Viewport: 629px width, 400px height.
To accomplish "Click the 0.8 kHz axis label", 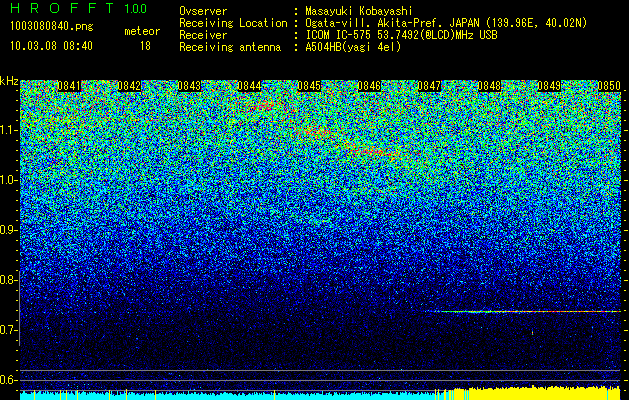I will coord(8,280).
